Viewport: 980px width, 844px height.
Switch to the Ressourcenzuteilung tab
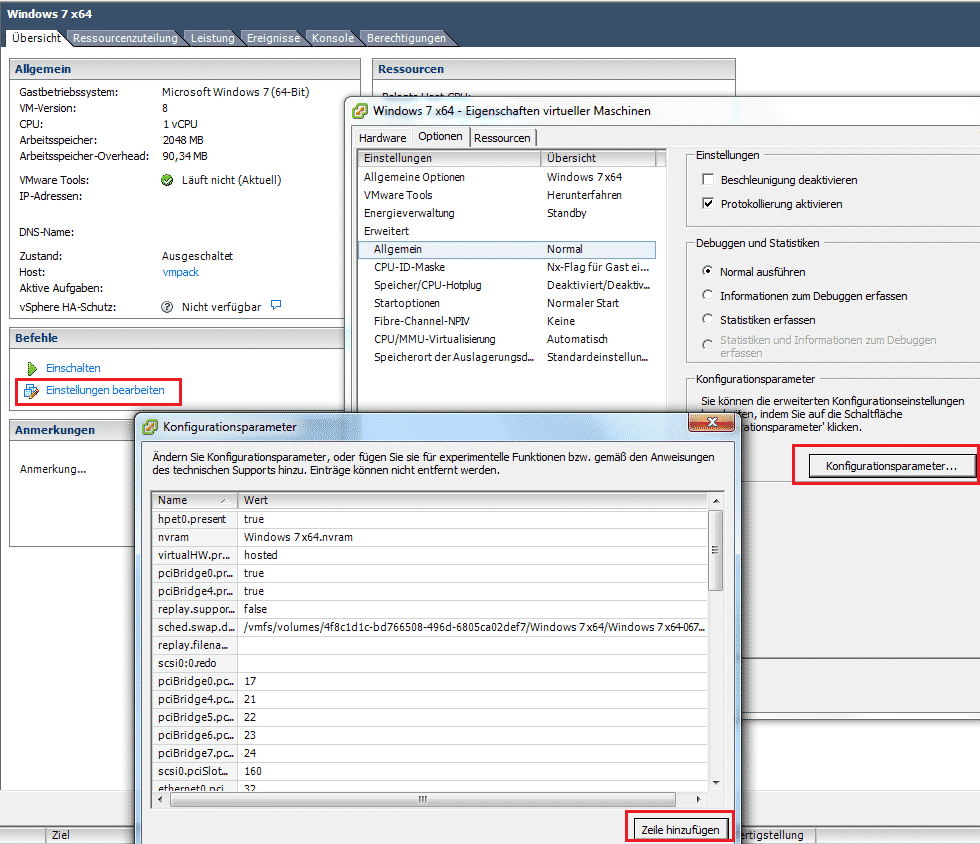pyautogui.click(x=125, y=38)
